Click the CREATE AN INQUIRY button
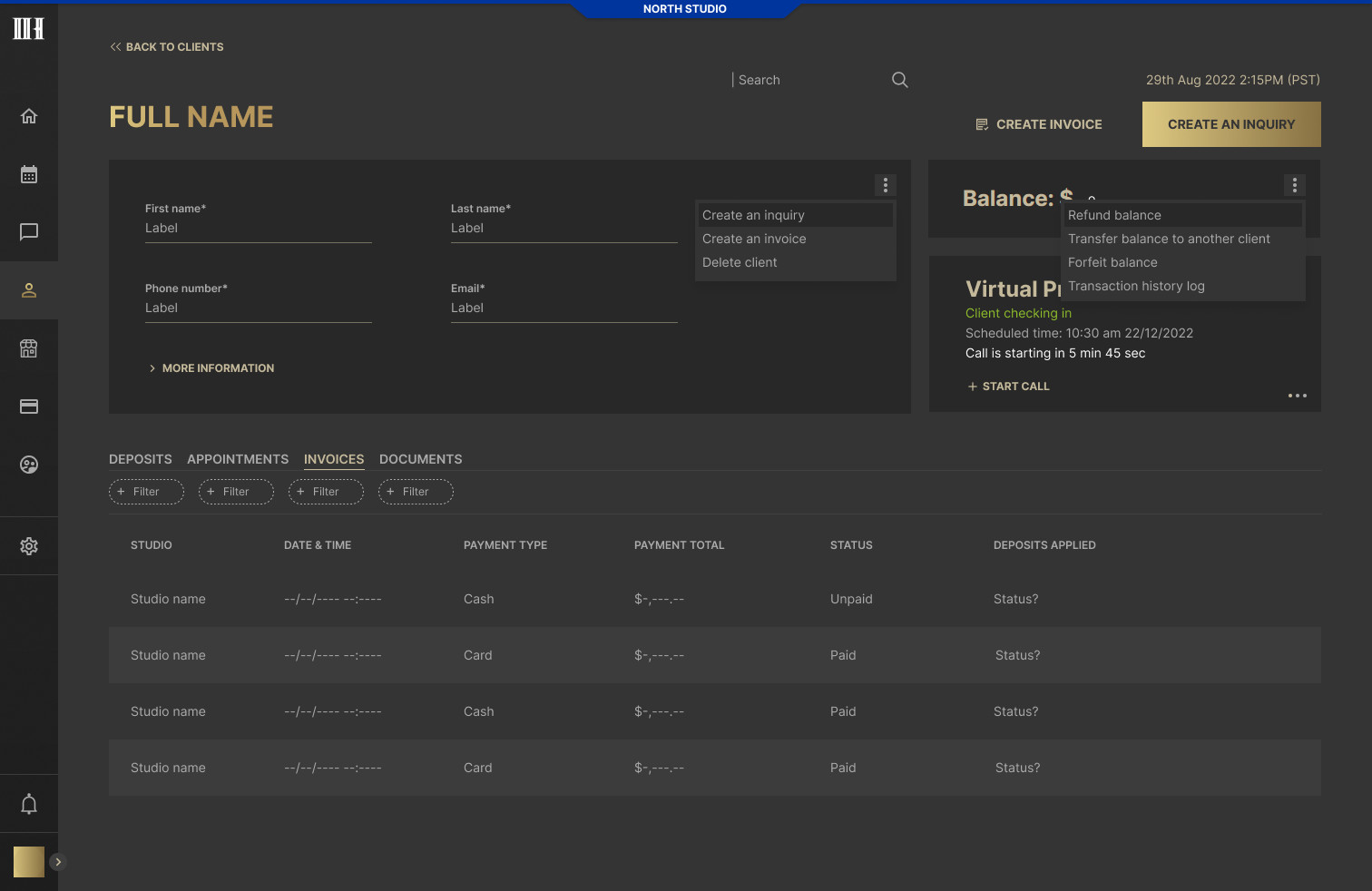 click(x=1231, y=124)
